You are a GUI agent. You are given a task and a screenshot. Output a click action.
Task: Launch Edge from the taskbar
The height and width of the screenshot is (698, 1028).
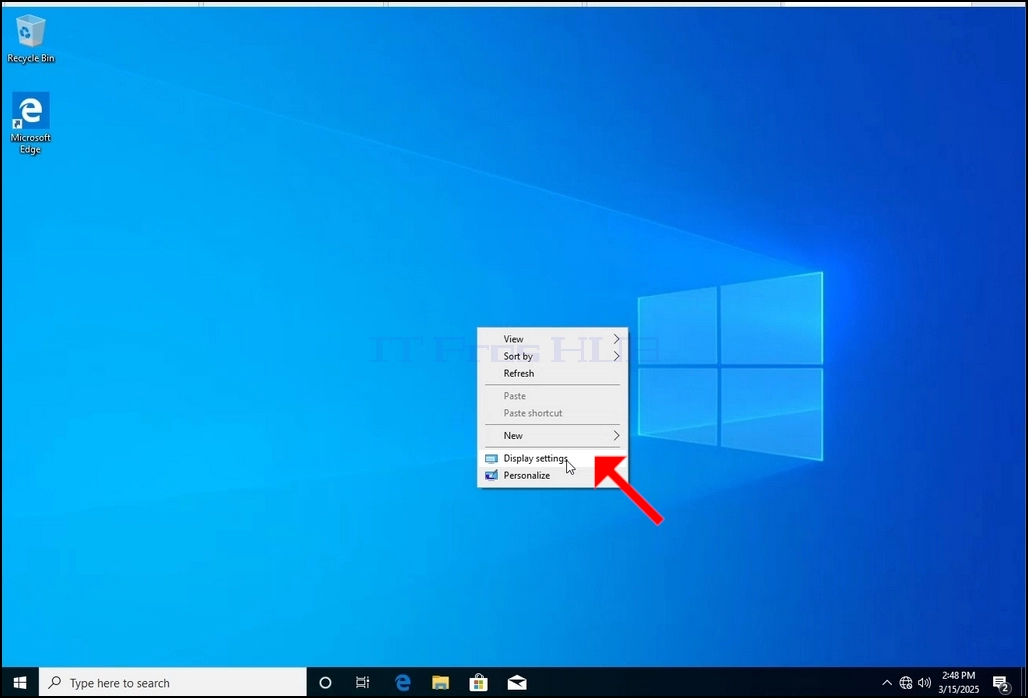click(x=403, y=683)
